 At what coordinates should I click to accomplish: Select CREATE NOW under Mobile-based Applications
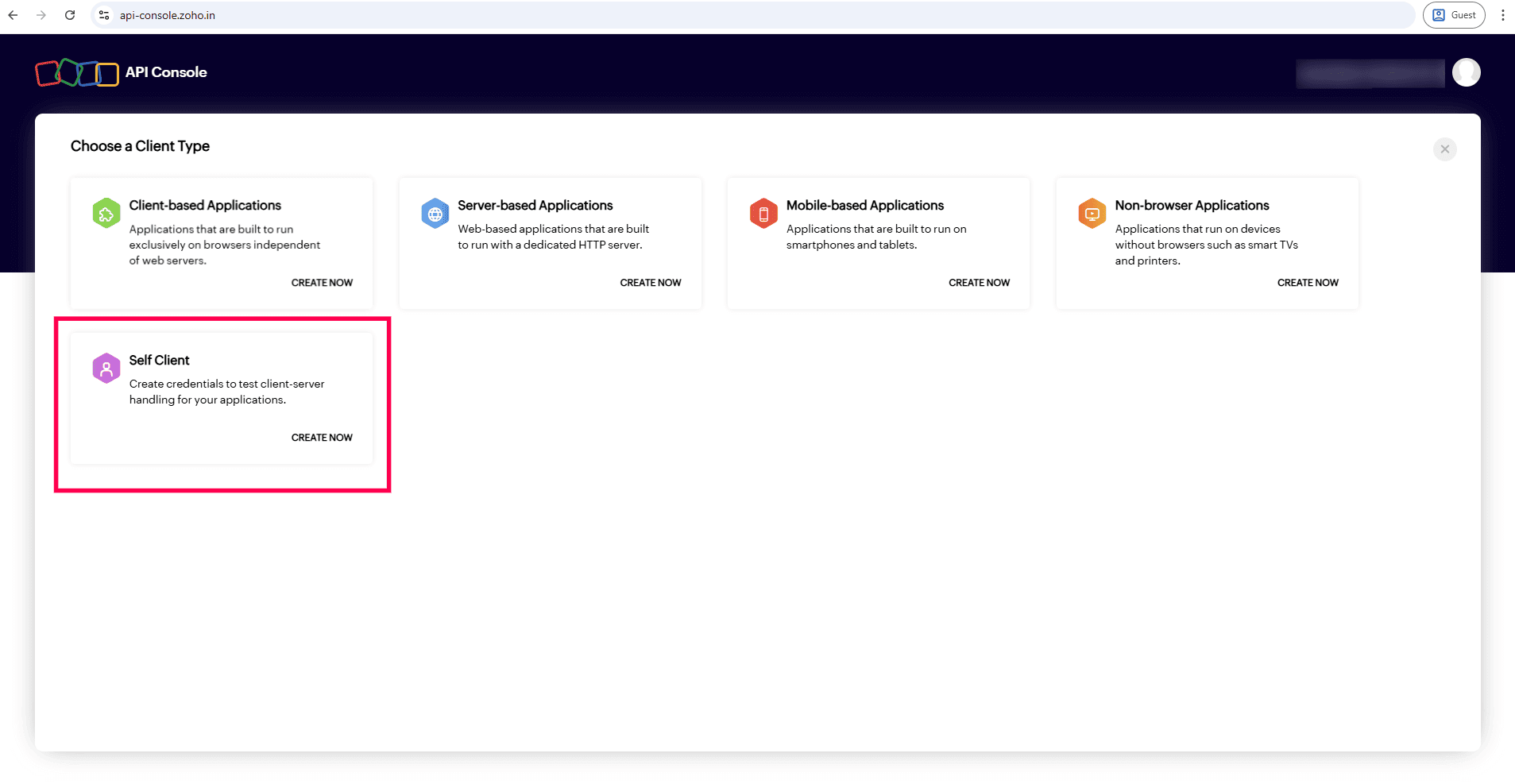[979, 282]
